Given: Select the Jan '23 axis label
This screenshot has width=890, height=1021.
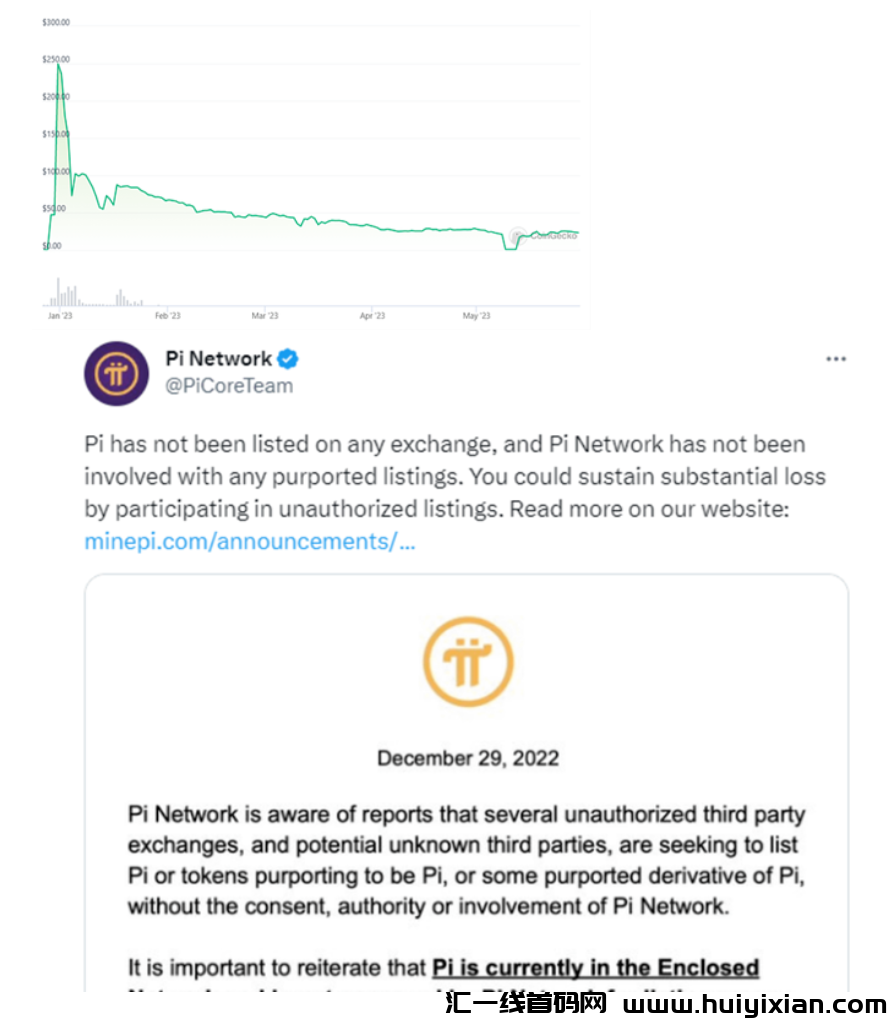Looking at the screenshot, I should (60, 316).
